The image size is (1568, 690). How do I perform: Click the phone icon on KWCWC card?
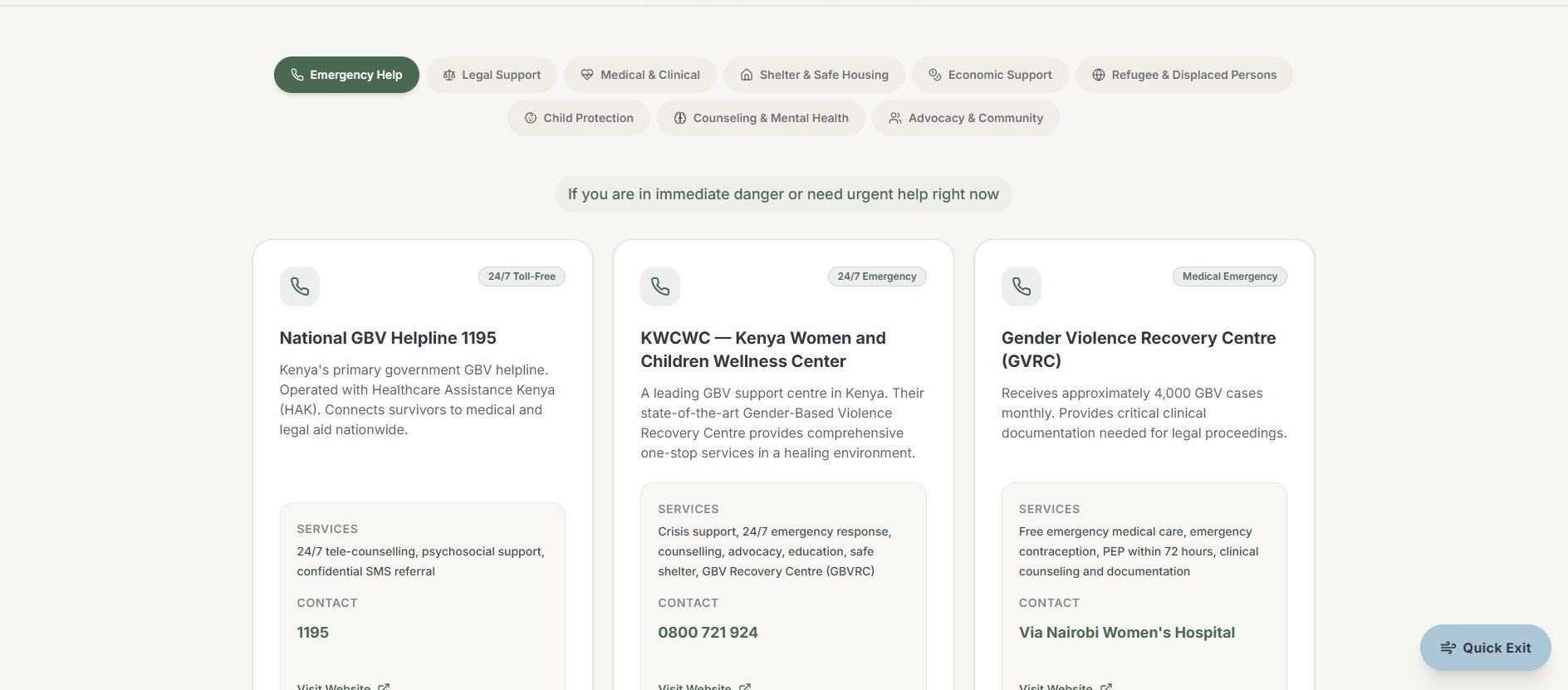tap(660, 286)
